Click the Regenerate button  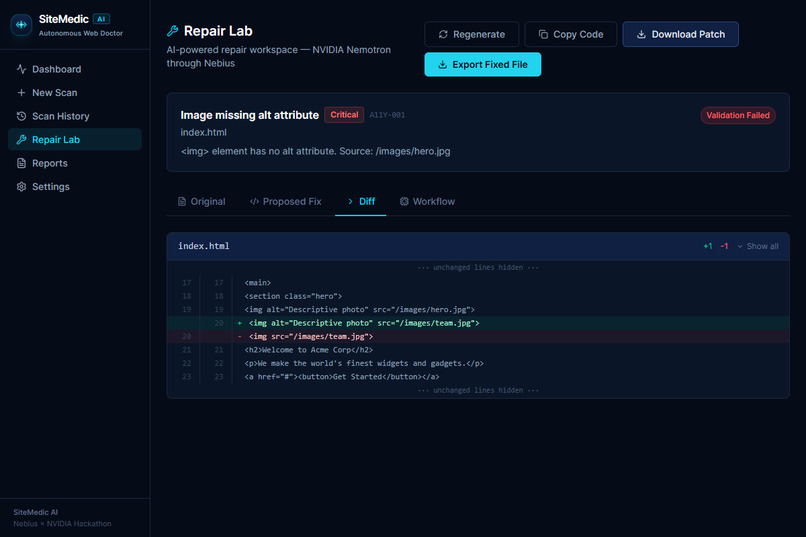pos(472,34)
